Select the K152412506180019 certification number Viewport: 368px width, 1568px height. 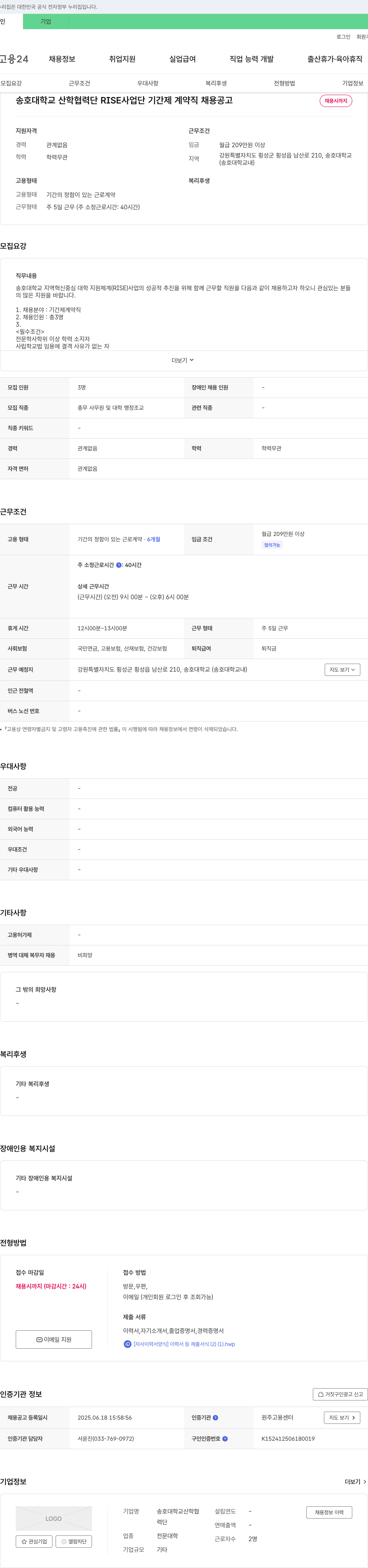pos(288,1439)
